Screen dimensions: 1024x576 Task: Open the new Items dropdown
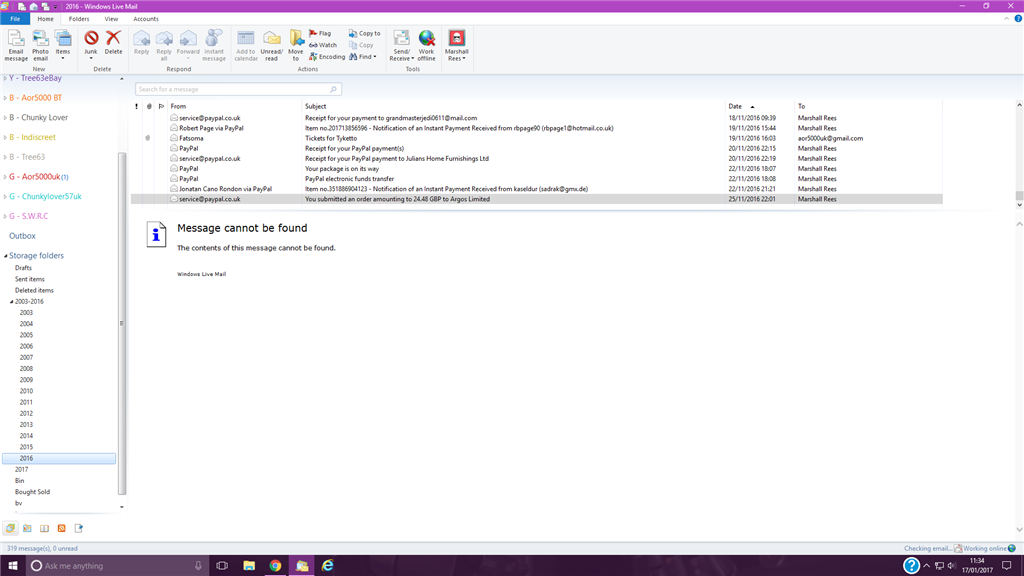63,46
